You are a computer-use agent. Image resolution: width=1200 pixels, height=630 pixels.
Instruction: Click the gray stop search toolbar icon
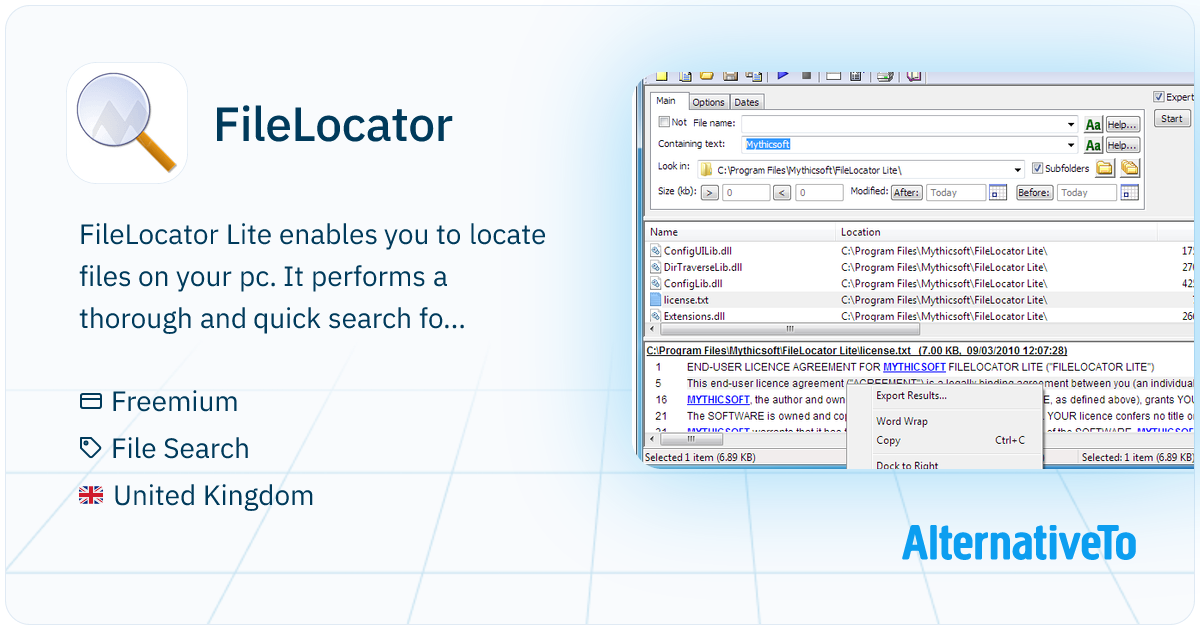(806, 75)
